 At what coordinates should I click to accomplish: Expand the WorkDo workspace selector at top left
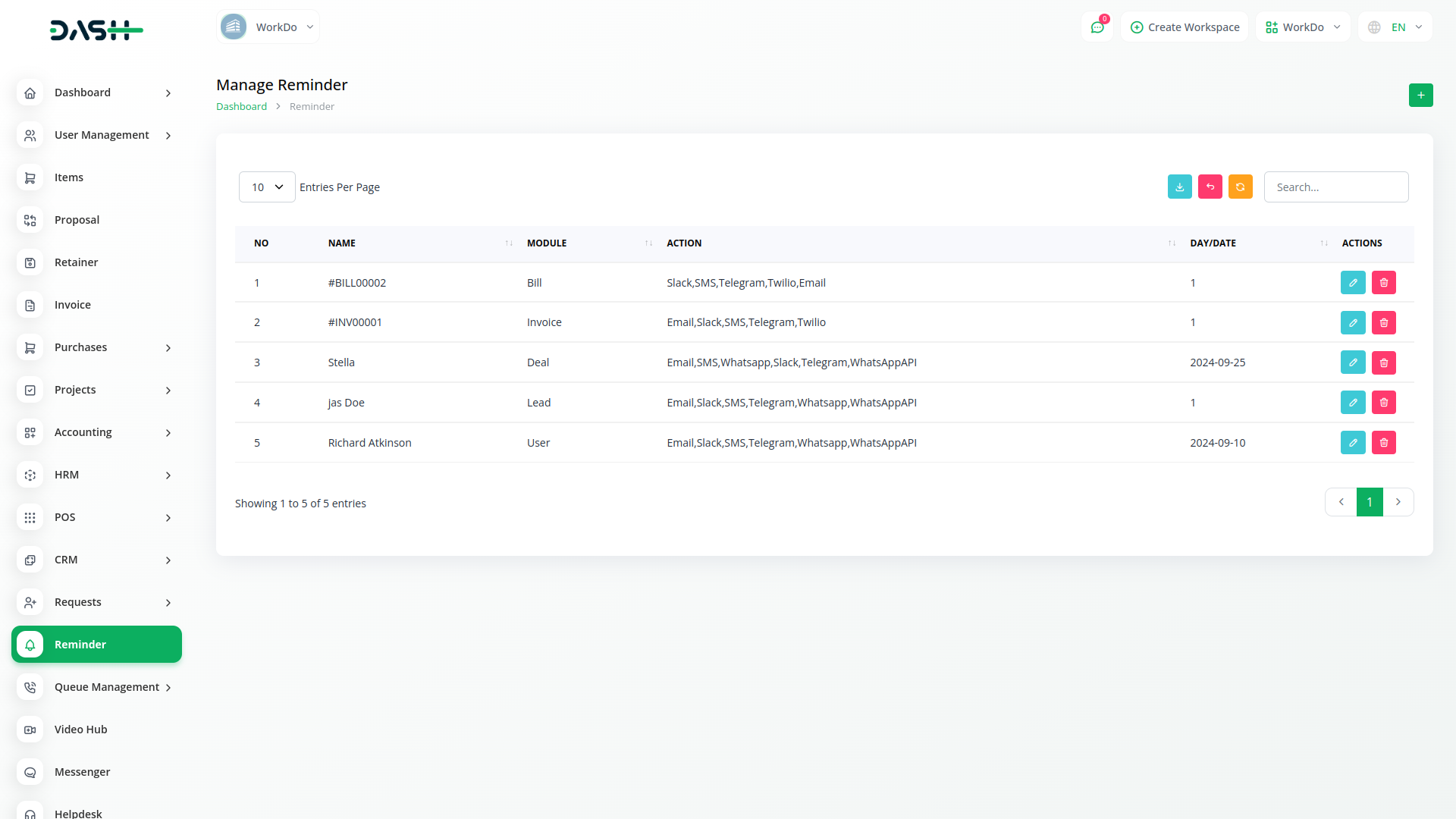point(268,27)
